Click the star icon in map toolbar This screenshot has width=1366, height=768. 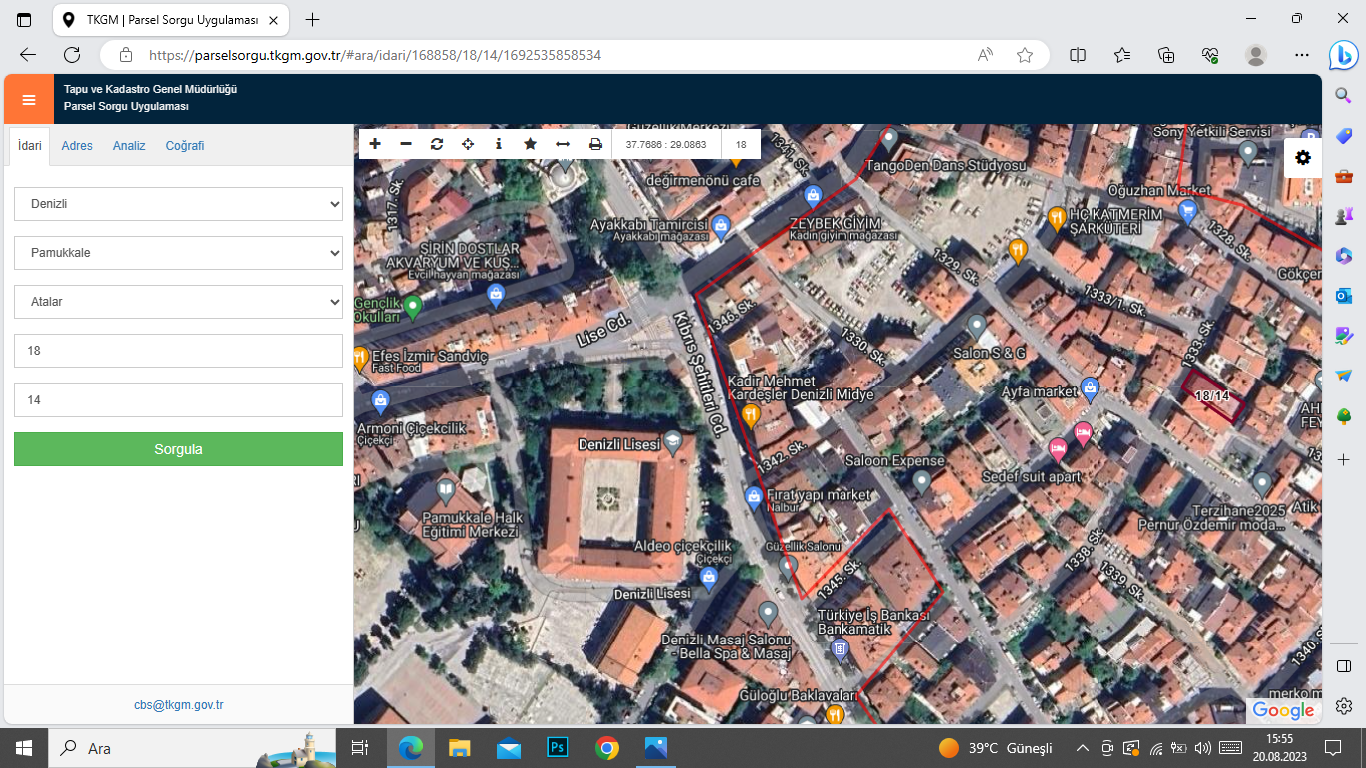(x=530, y=144)
